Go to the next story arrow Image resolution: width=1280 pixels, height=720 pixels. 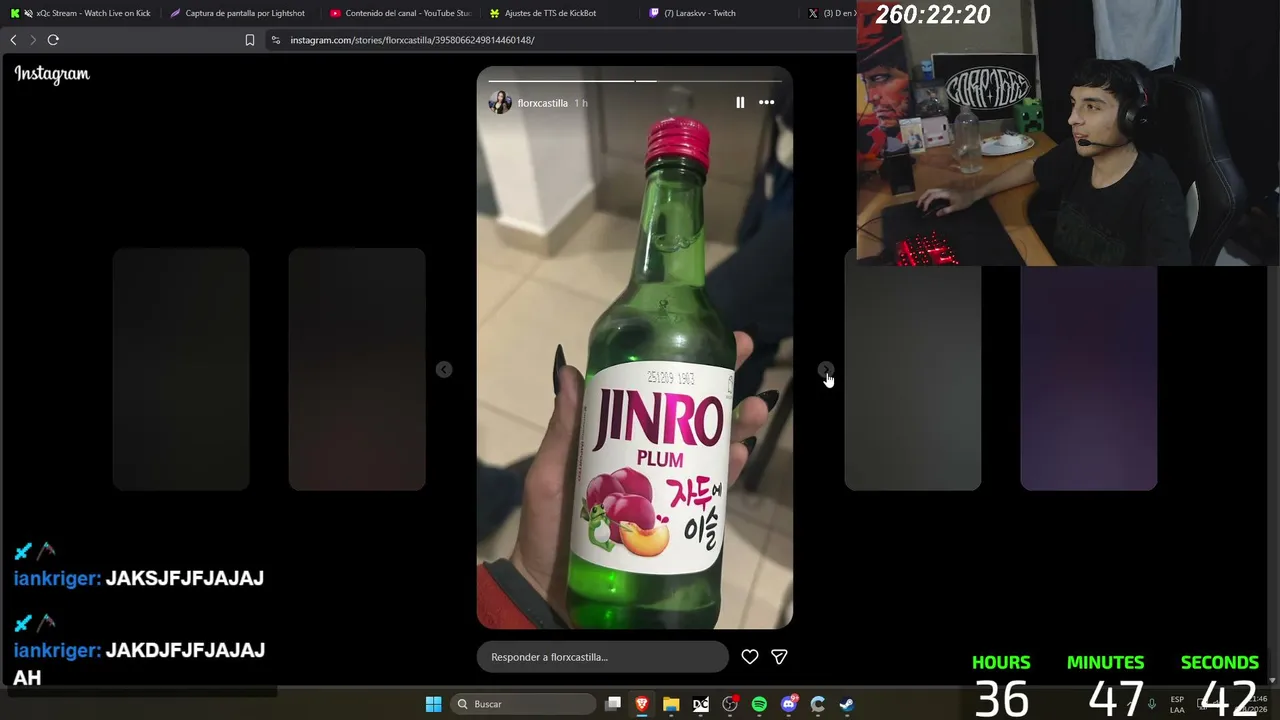pyautogui.click(x=825, y=370)
